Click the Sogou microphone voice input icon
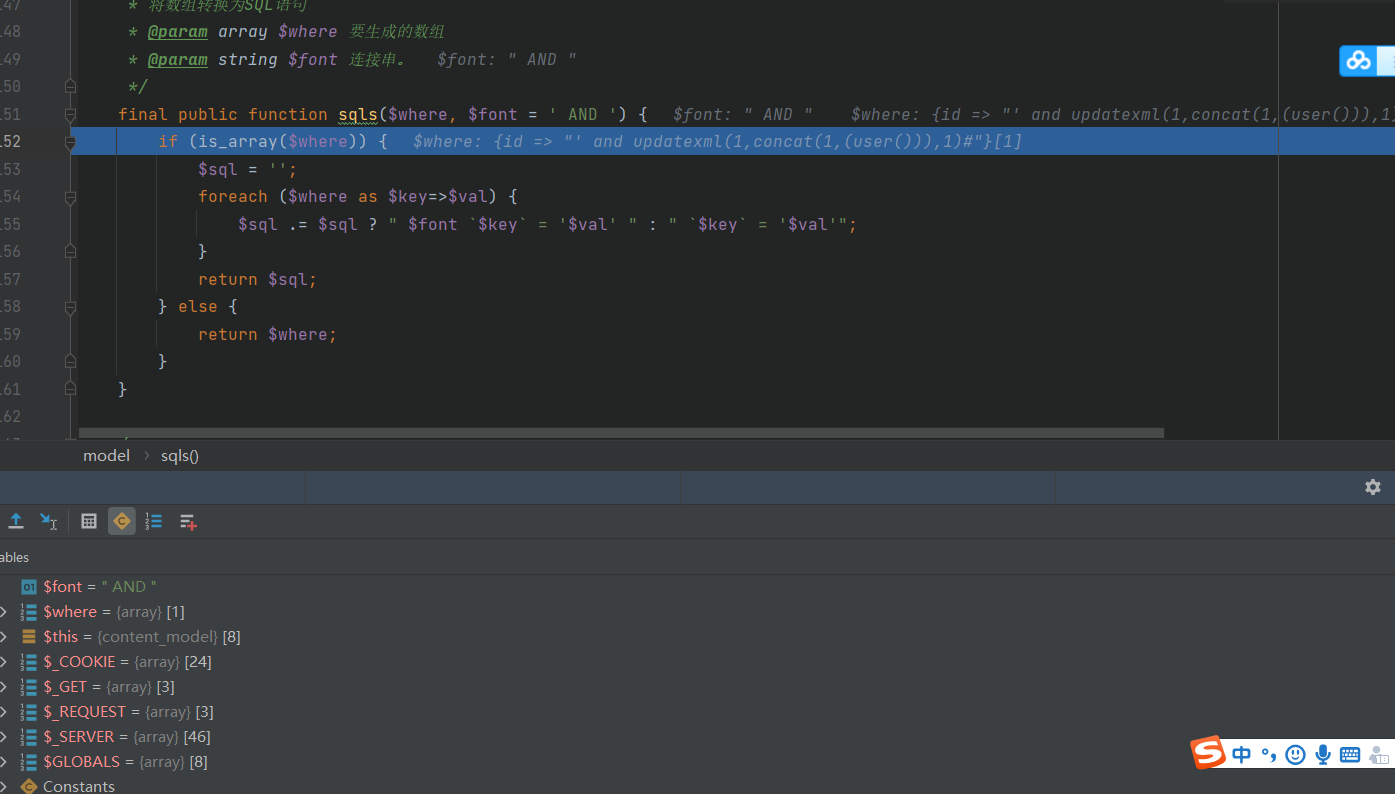The image size is (1395, 794). pos(1322,755)
